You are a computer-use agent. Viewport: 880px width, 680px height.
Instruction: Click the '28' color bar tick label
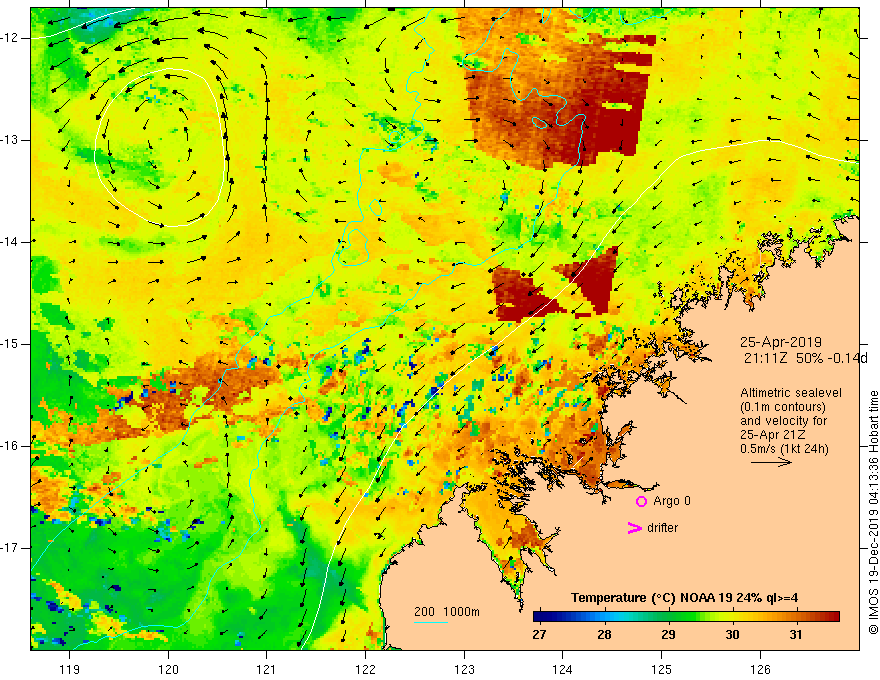pos(604,635)
